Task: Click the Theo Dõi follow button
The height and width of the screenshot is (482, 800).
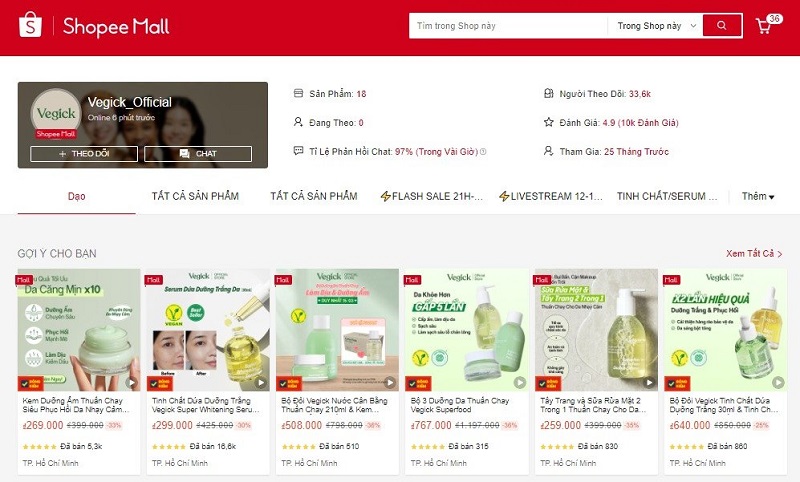Action: click(x=84, y=154)
